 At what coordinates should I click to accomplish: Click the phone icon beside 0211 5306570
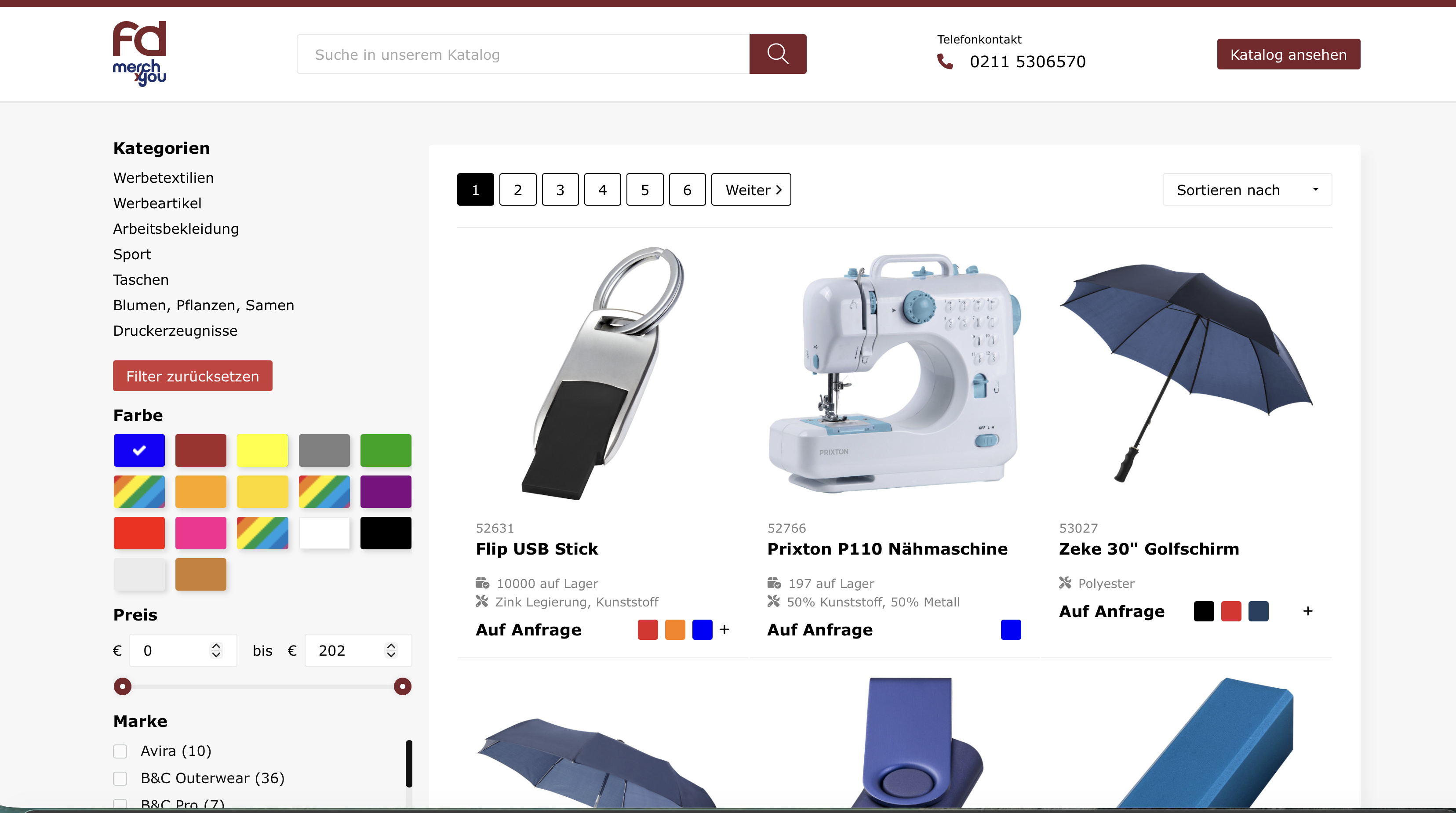[x=945, y=61]
